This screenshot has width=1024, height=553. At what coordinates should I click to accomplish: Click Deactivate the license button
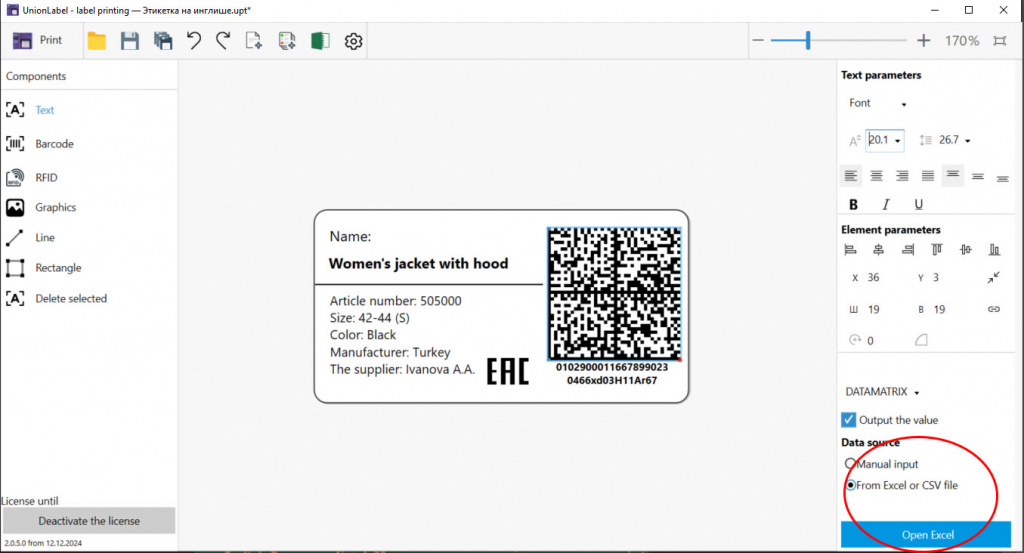coord(89,521)
